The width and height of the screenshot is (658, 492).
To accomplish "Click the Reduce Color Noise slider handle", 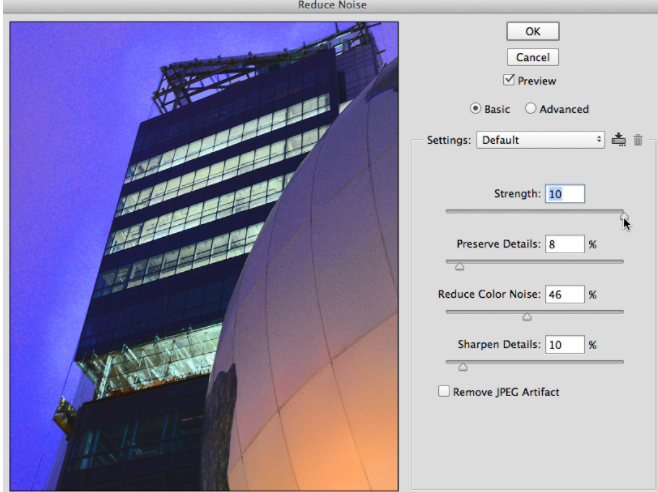I will pyautogui.click(x=527, y=317).
